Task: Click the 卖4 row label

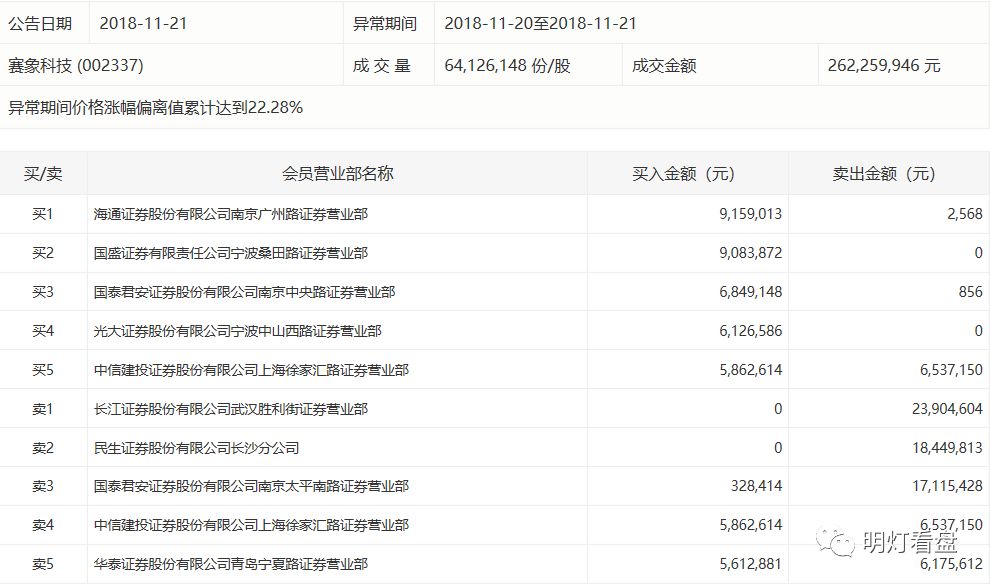Action: point(43,525)
